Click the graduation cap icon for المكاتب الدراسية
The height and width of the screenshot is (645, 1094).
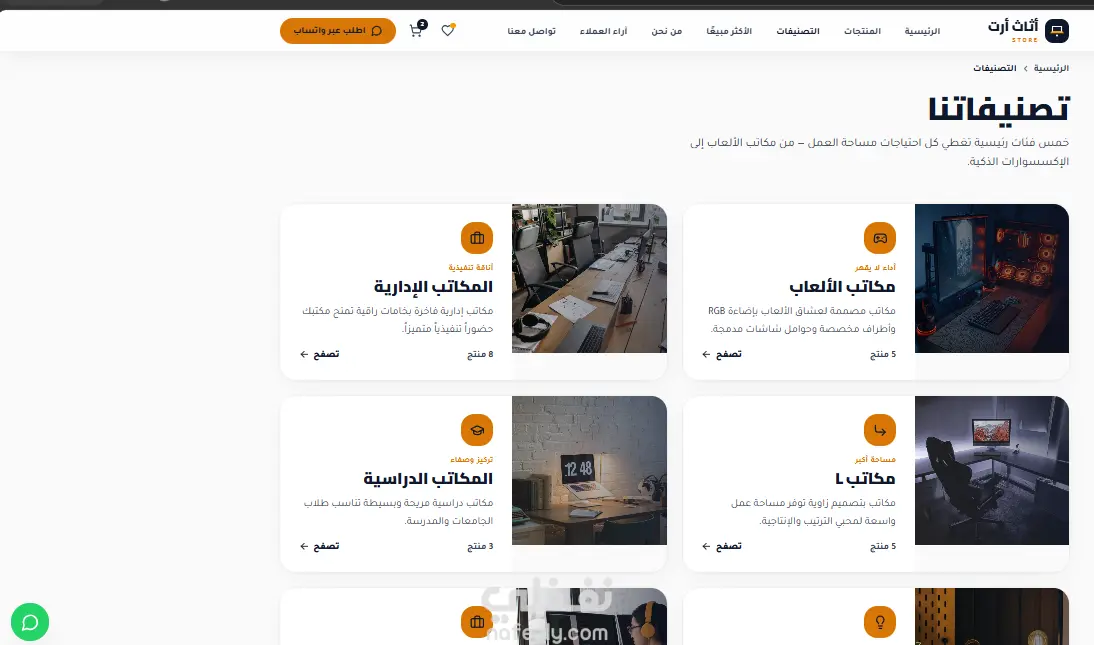tap(477, 430)
